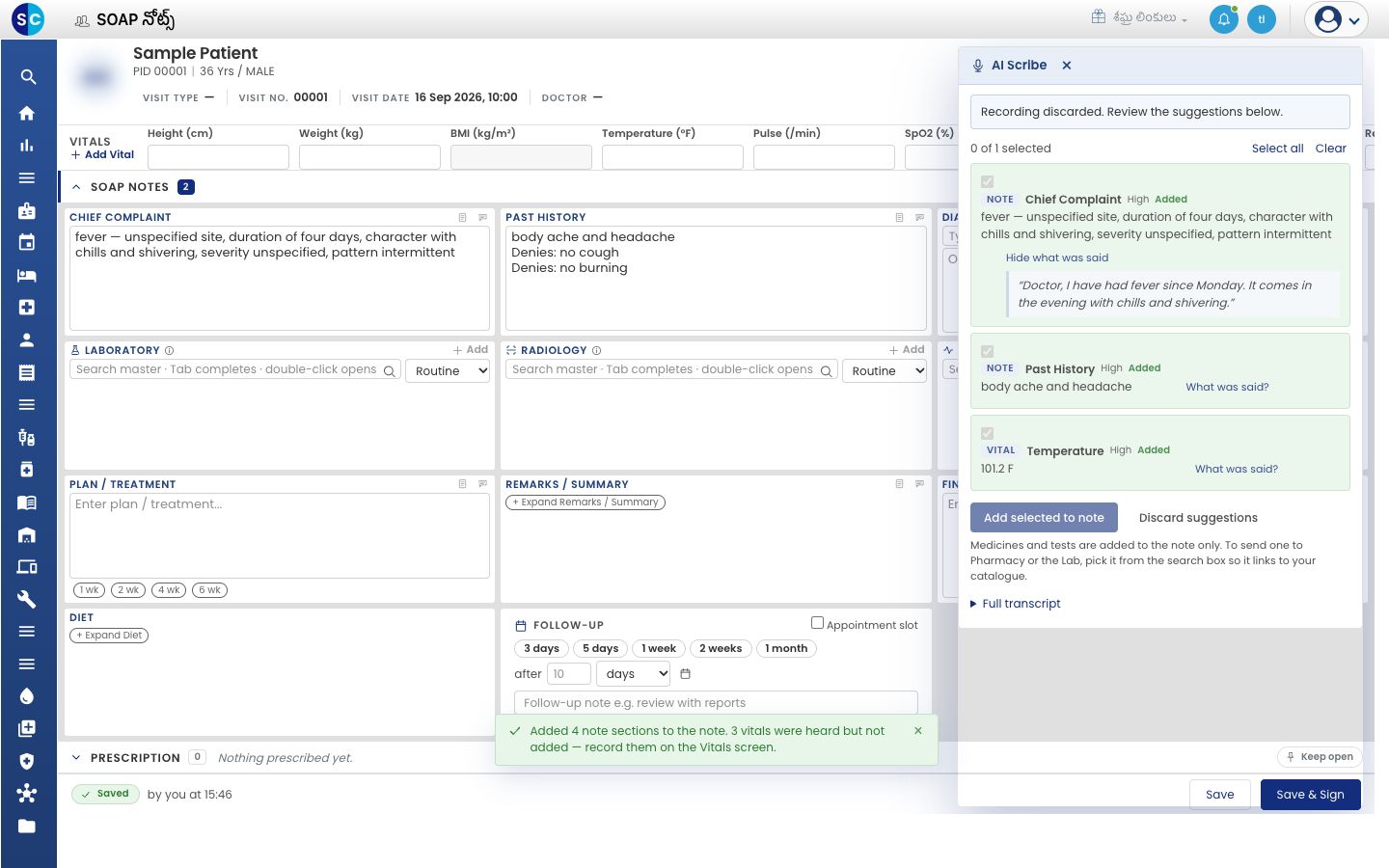Image resolution: width=1389 pixels, height=868 pixels.
Task: Click Select all suggestions link
Action: coord(1278,149)
